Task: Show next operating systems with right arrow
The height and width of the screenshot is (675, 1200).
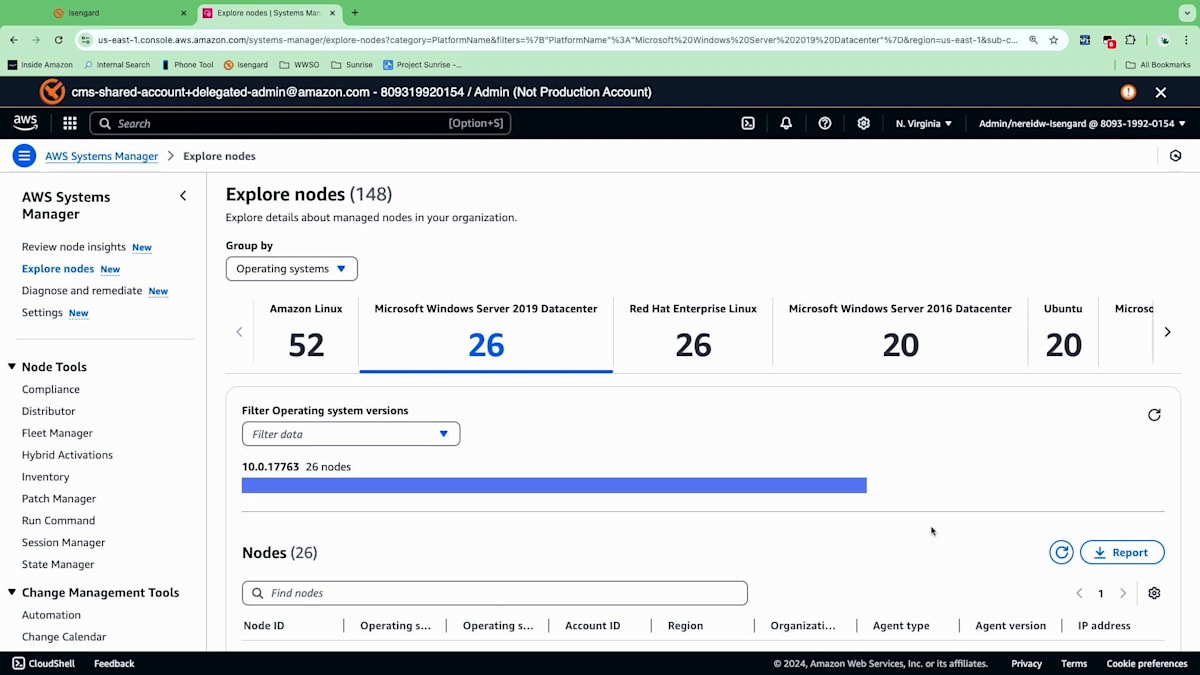Action: (1167, 332)
